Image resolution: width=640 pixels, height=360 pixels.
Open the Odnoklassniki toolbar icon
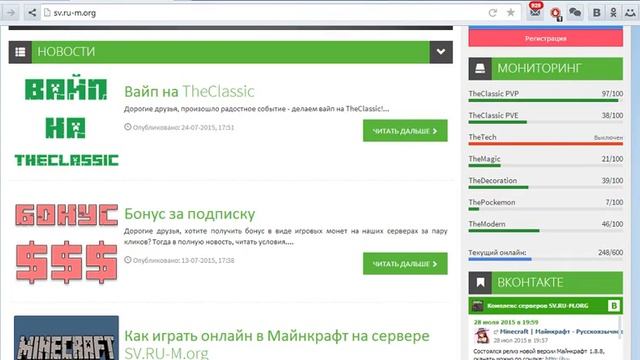[x=613, y=13]
